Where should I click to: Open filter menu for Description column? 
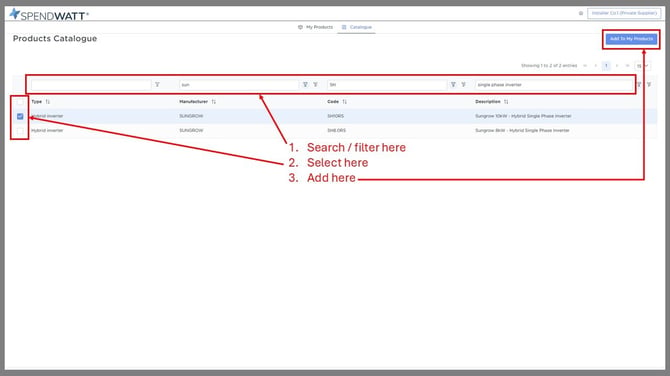[x=639, y=85]
